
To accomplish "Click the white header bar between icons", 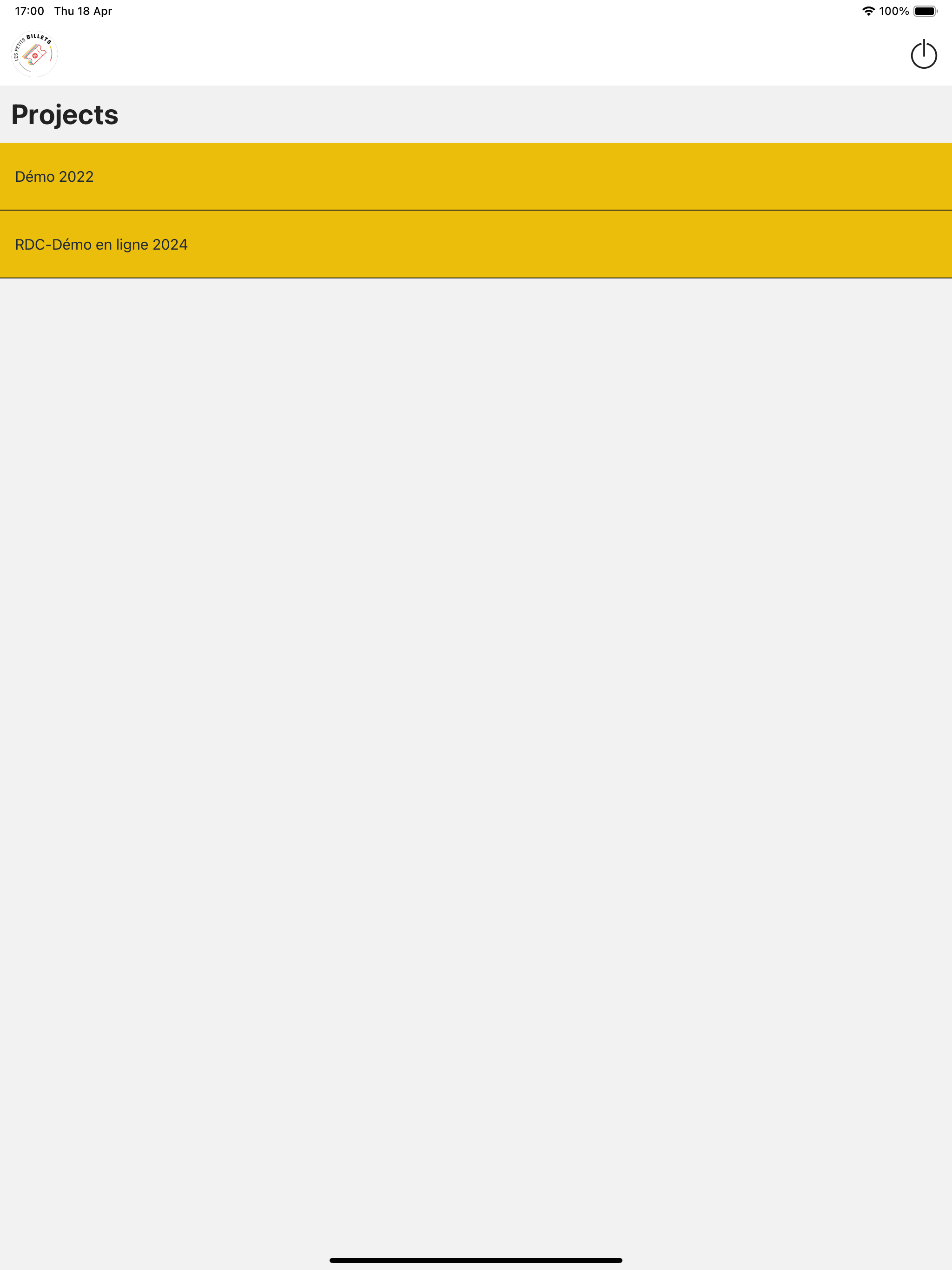I will (x=476, y=54).
